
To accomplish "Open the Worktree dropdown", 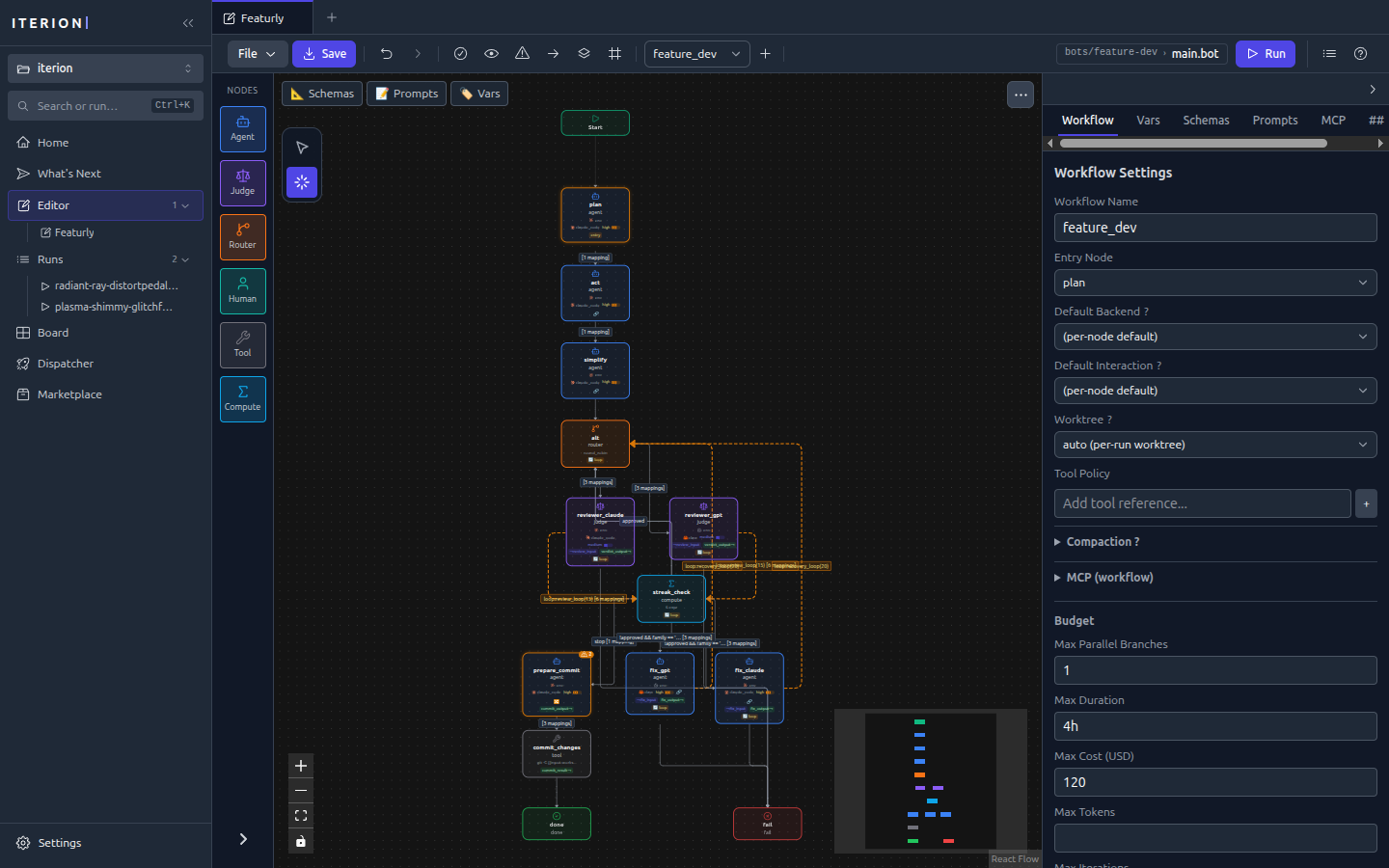I will pos(1215,445).
